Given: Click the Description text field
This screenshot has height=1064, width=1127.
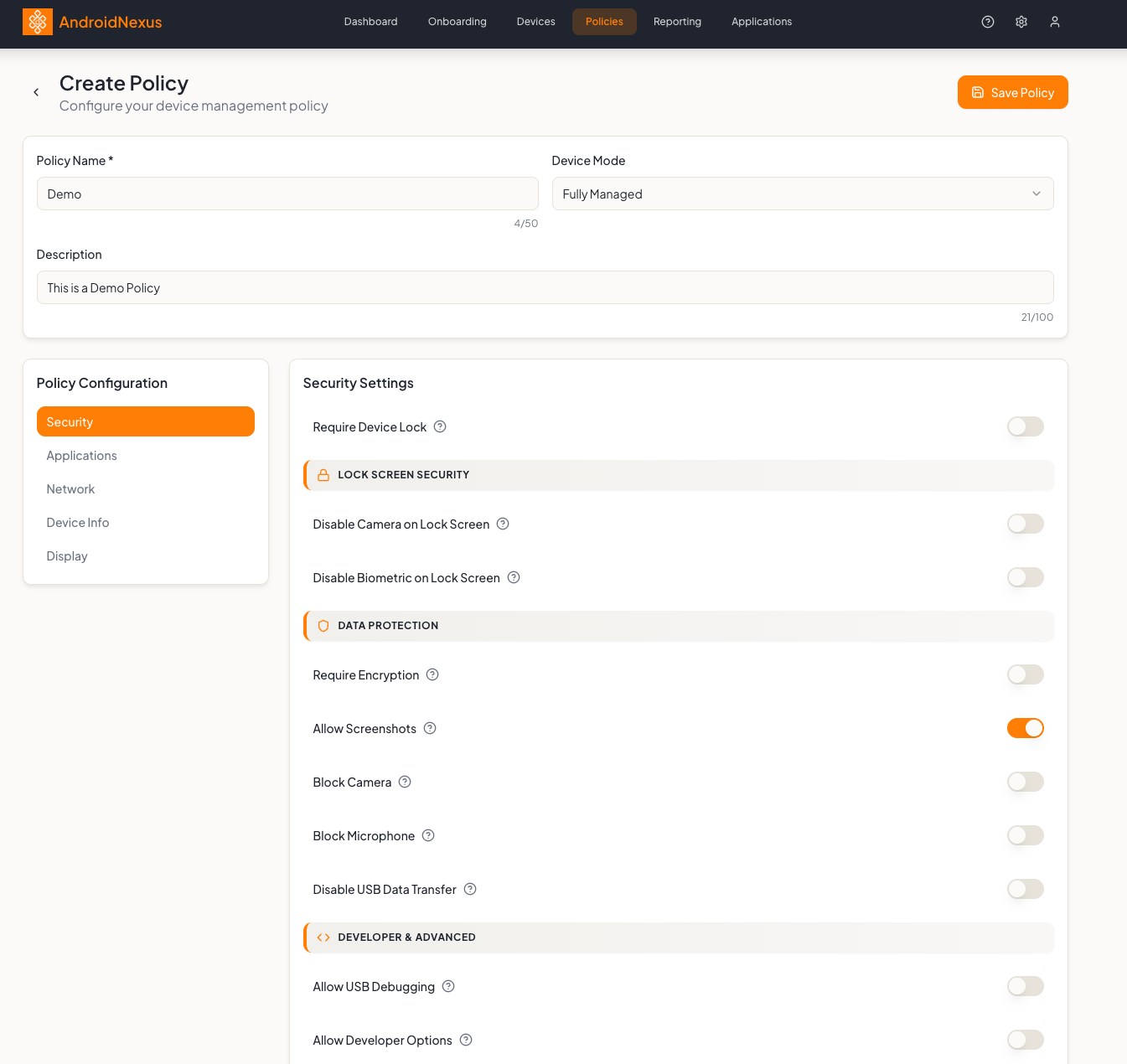Looking at the screenshot, I should pyautogui.click(x=545, y=287).
